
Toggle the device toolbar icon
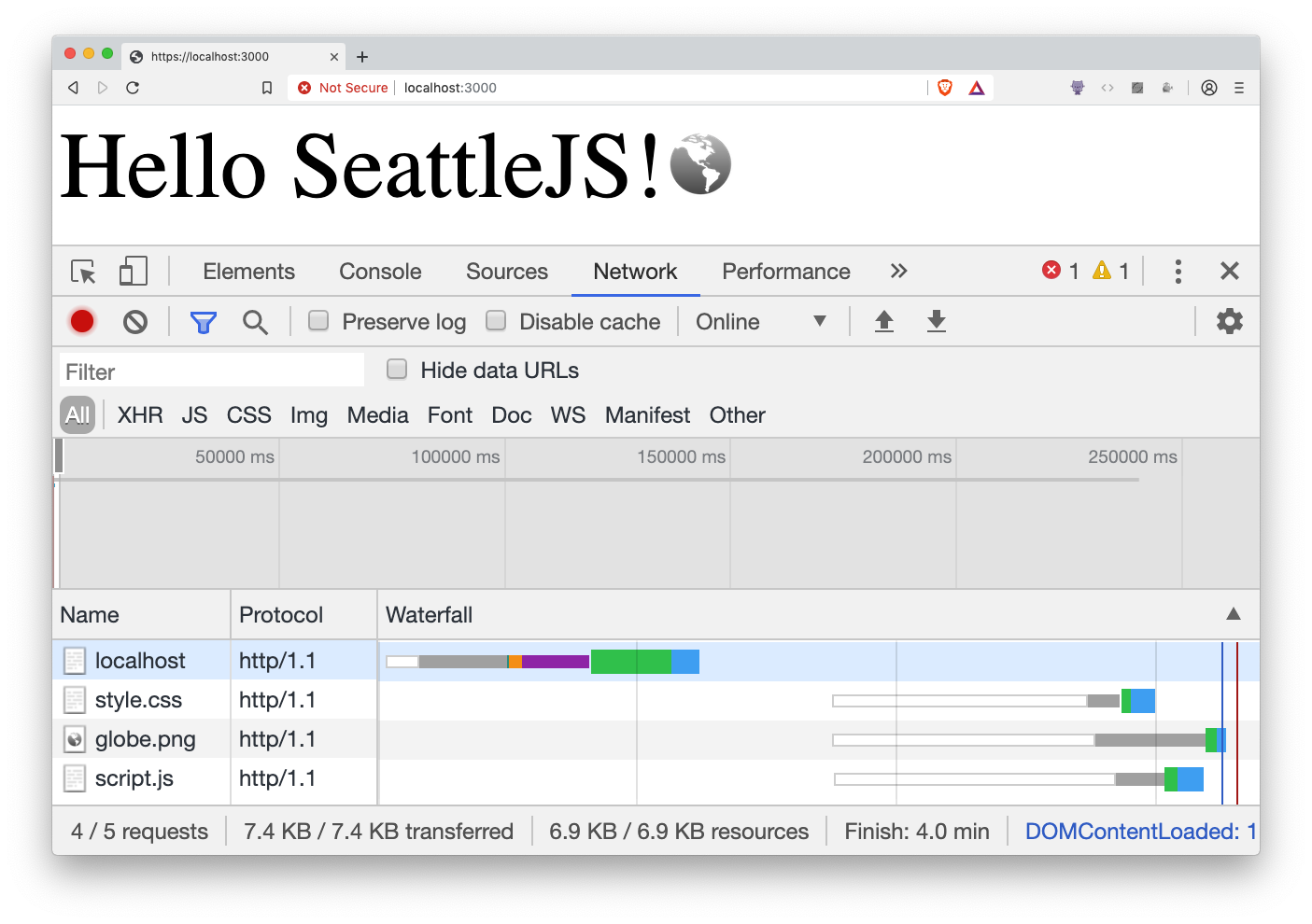click(134, 272)
